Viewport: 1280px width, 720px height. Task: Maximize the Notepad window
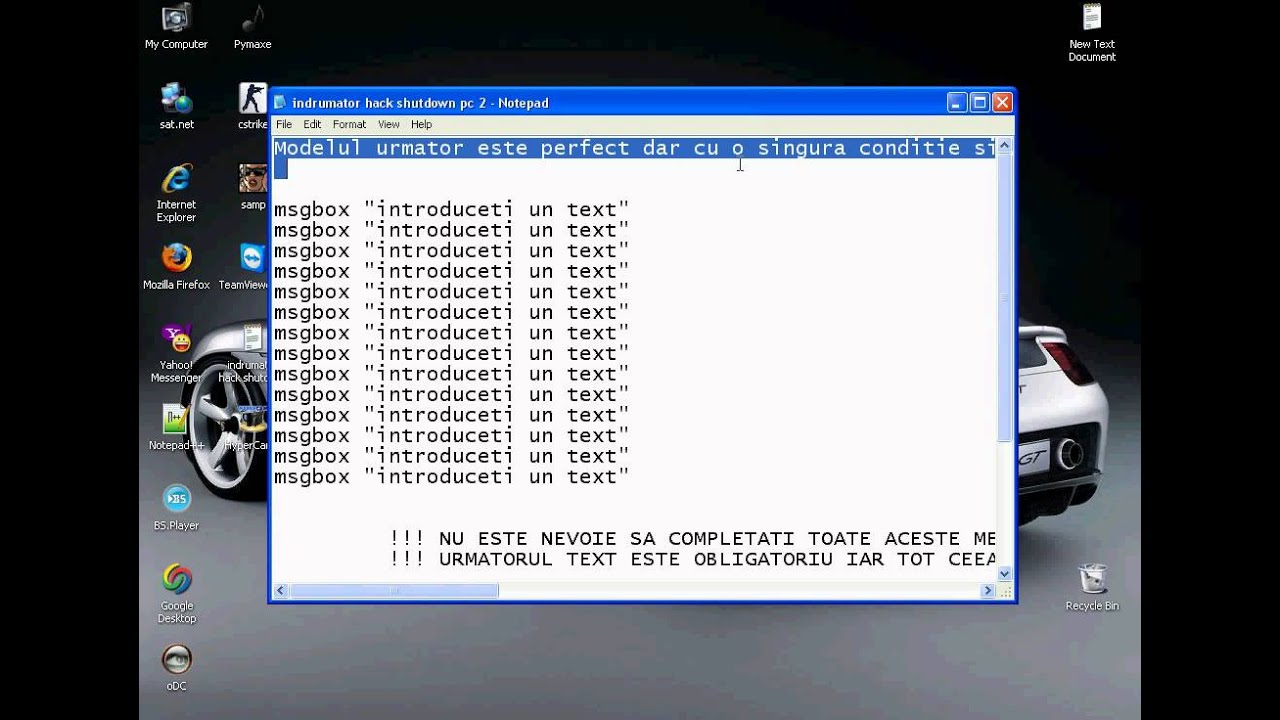pyautogui.click(x=980, y=102)
